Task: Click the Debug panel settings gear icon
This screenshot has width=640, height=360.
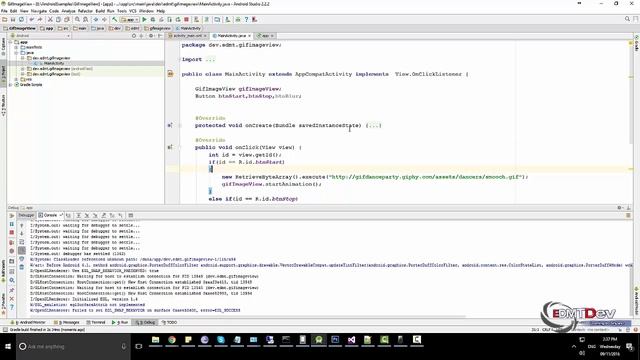Action: (x=620, y=208)
